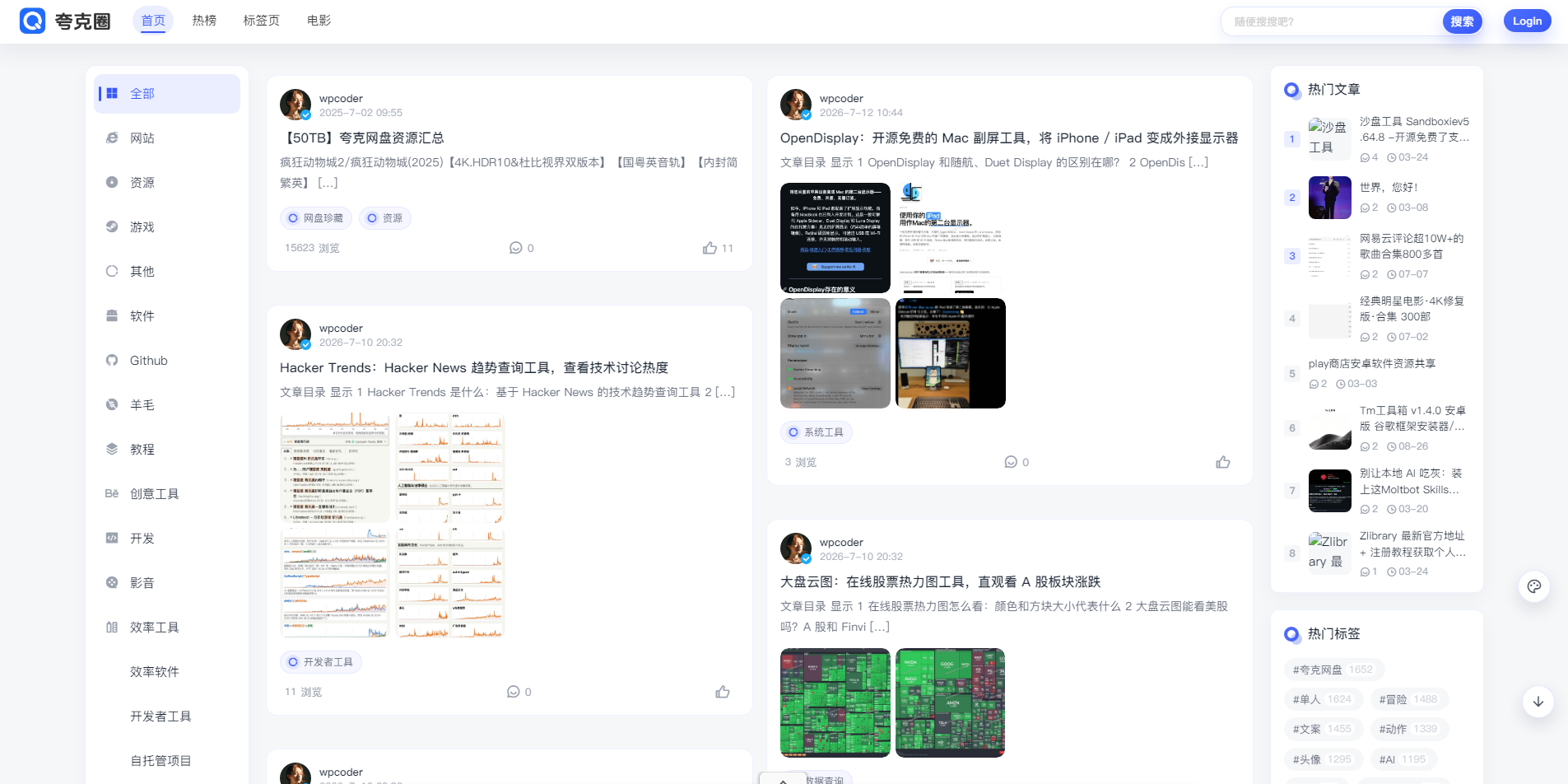The image size is (1568, 784).
Task: Open comment icon on the OpenDisplay post
Action: (x=1011, y=462)
